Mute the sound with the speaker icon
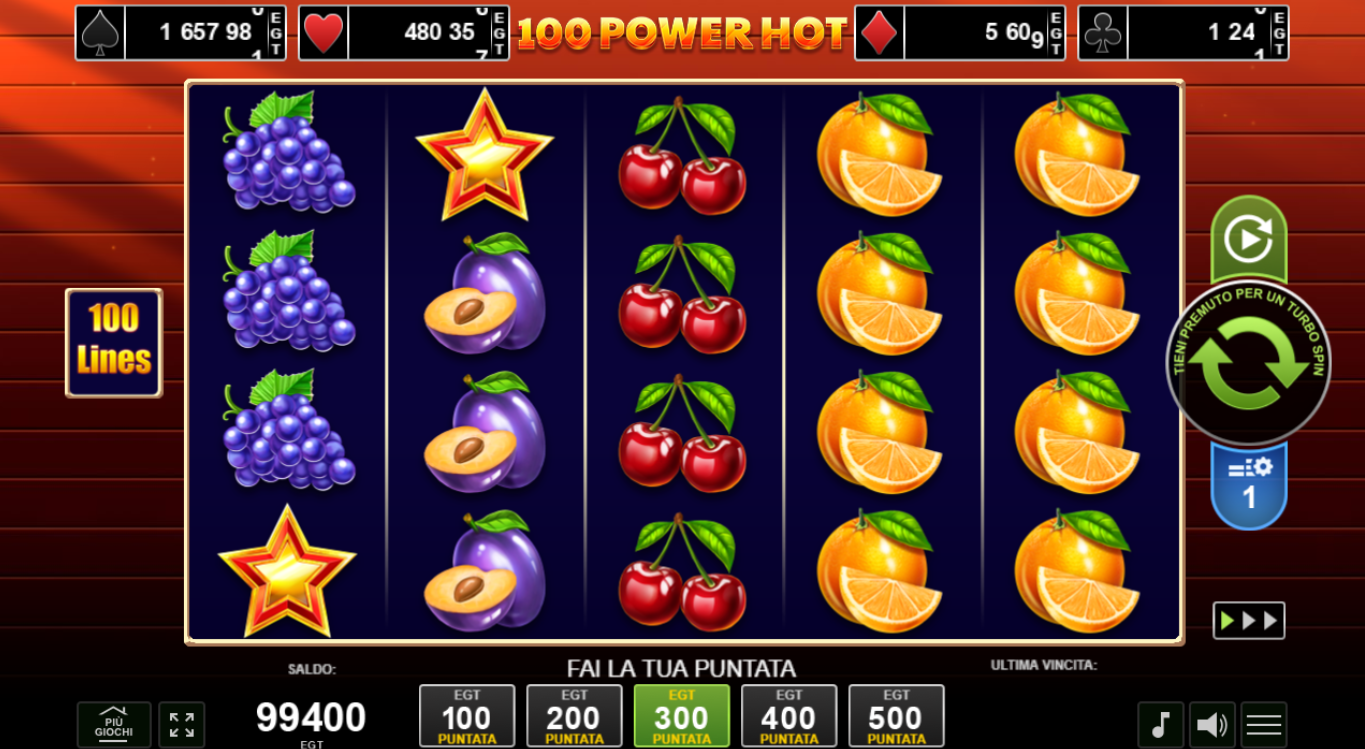1365x749 pixels. (1212, 725)
